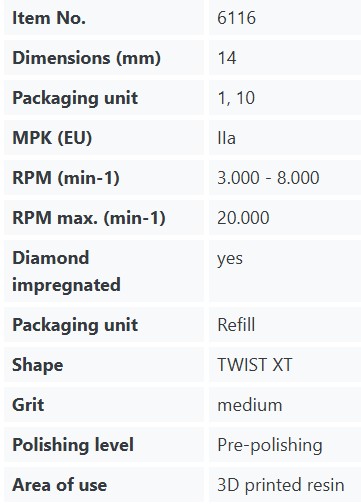This screenshot has width=361, height=504.
Task: Click the Diamond impregnated label
Action: [66, 271]
